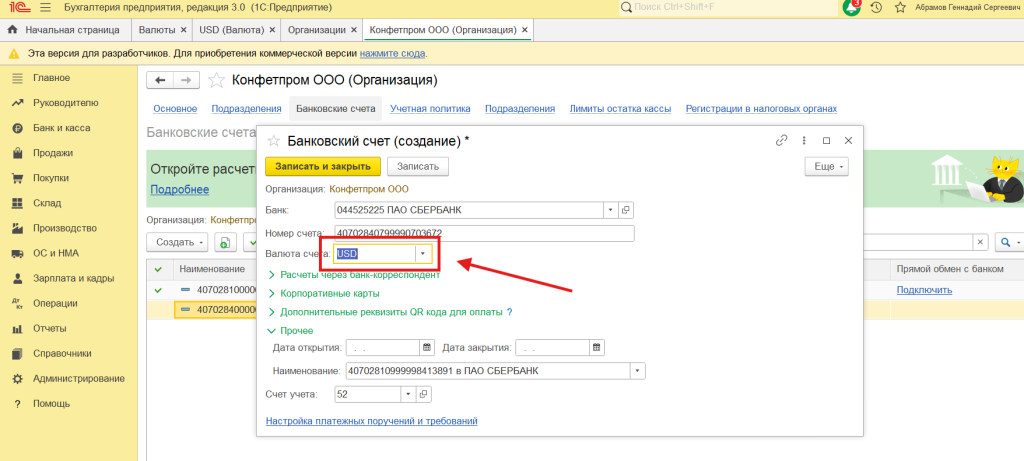Image resolution: width=1024 pixels, height=461 pixels.
Task: Click the Записать button
Action: click(418, 167)
